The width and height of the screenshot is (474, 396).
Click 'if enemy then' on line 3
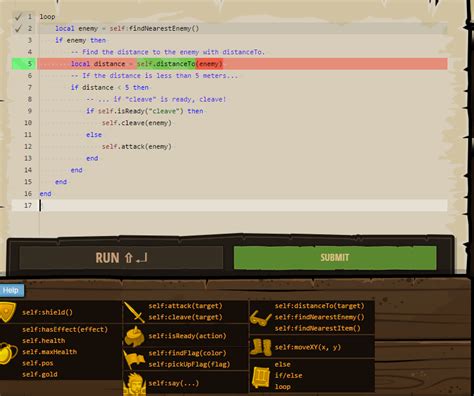(80, 40)
